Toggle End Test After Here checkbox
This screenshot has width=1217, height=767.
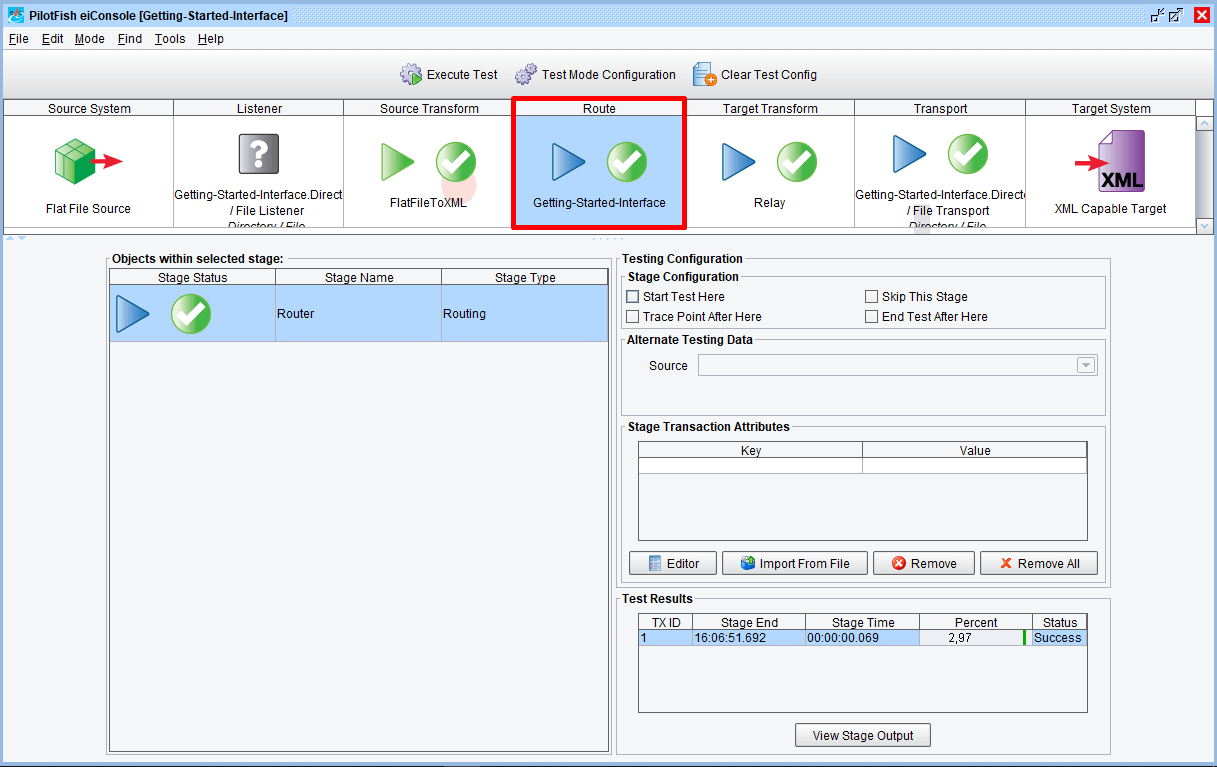point(871,317)
